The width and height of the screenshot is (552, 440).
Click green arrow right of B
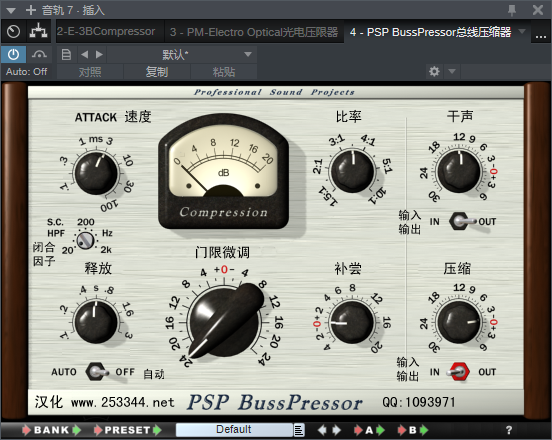424,430
